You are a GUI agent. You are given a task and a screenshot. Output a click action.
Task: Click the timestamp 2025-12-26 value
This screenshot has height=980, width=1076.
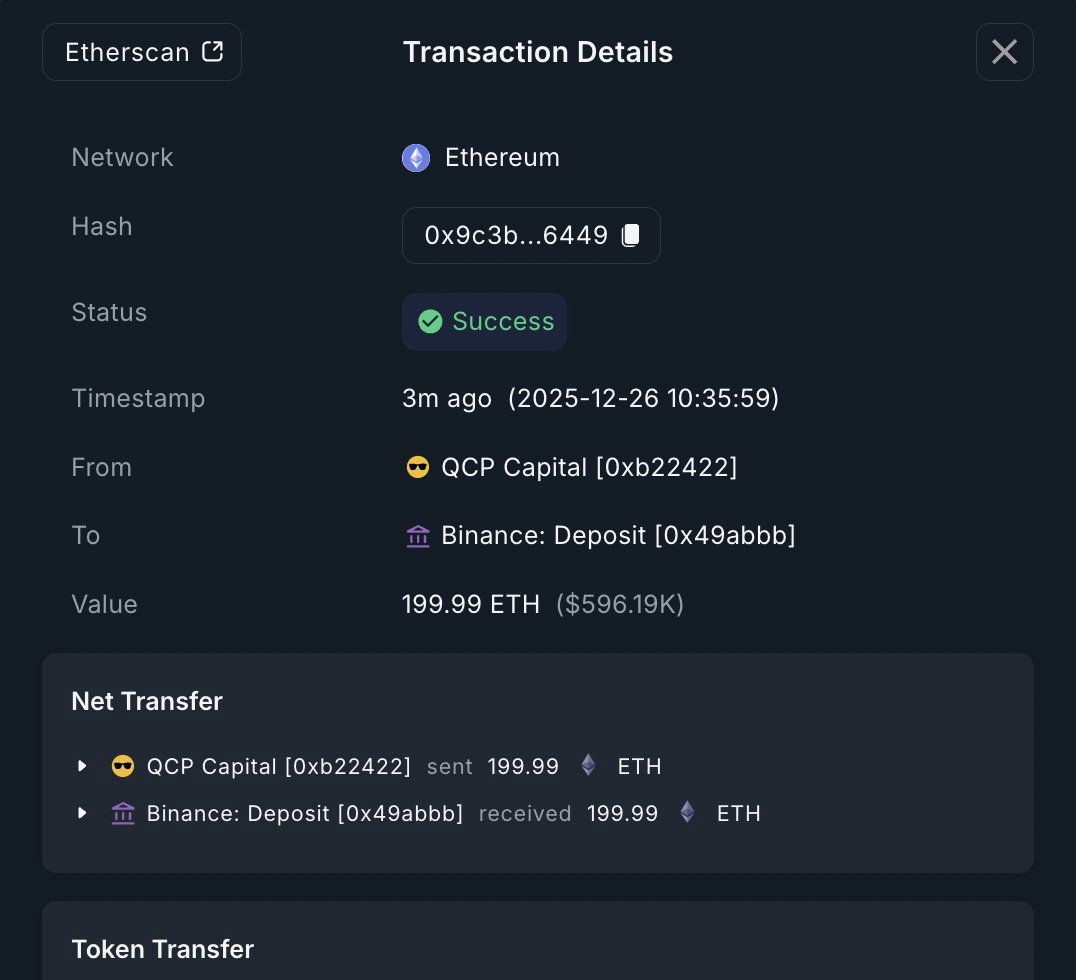(644, 398)
